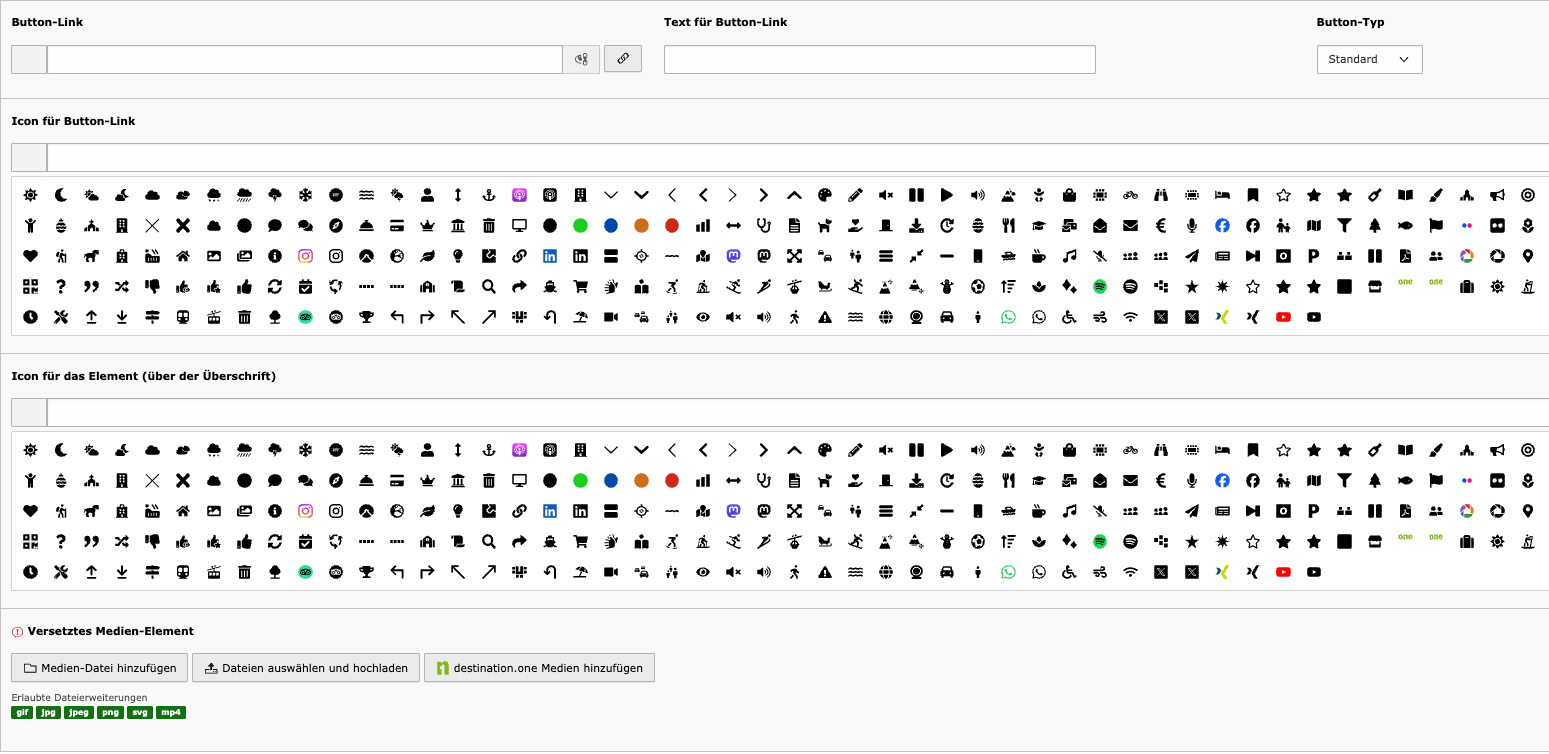
Task: Select the snowflake icon in the Button-Link icon grid
Action: (x=305, y=195)
